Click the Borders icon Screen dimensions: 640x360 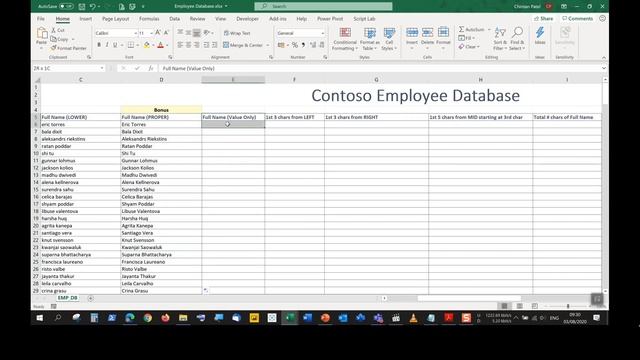pyautogui.click(x=131, y=45)
